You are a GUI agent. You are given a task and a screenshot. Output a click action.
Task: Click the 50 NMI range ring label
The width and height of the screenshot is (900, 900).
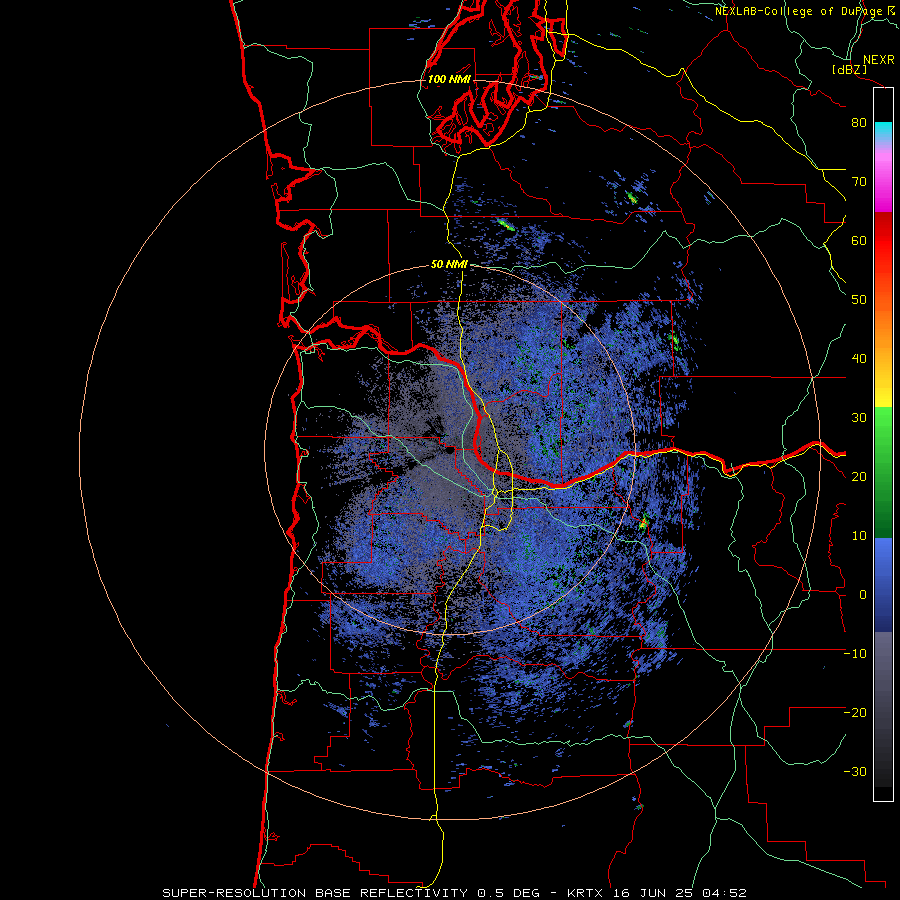click(449, 265)
